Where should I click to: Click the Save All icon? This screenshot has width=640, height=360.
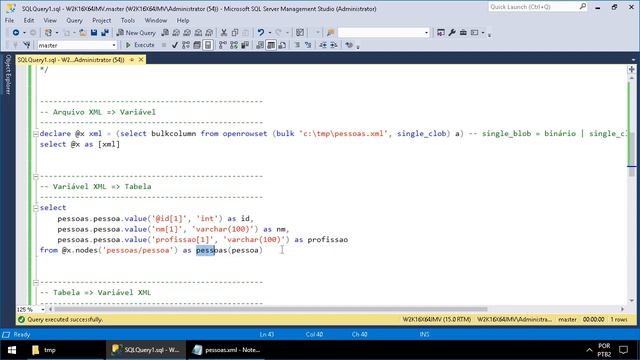105,33
